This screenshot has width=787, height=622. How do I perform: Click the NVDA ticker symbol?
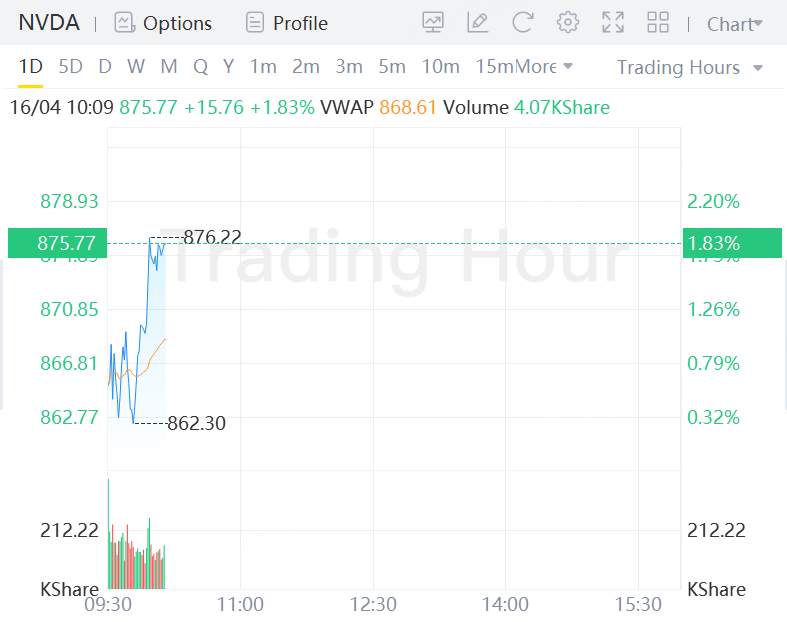[x=49, y=23]
